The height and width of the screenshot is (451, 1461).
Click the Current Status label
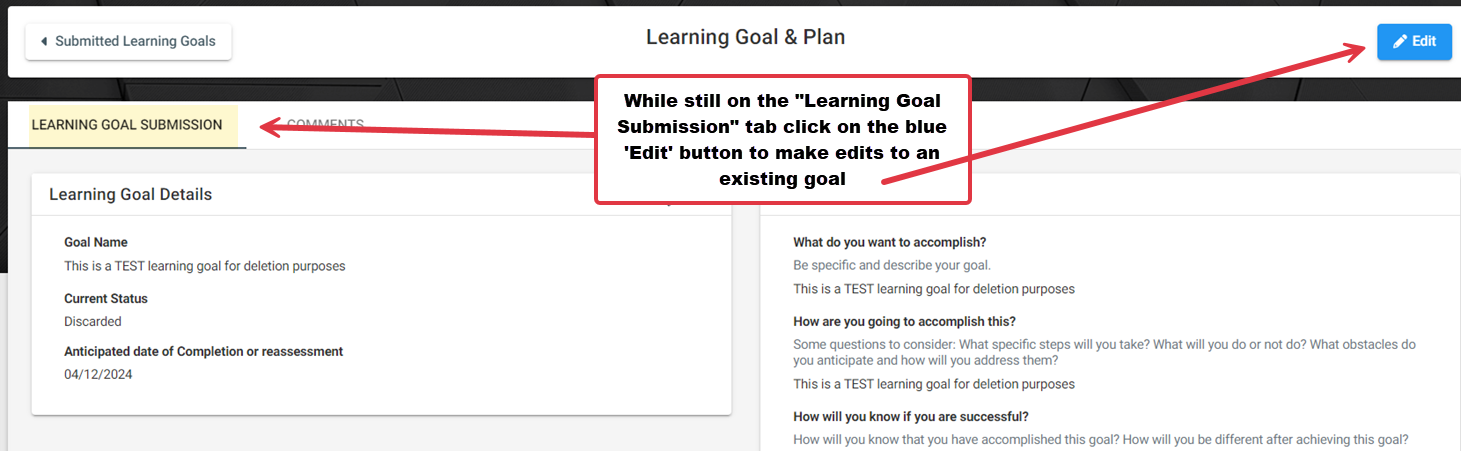tap(106, 298)
